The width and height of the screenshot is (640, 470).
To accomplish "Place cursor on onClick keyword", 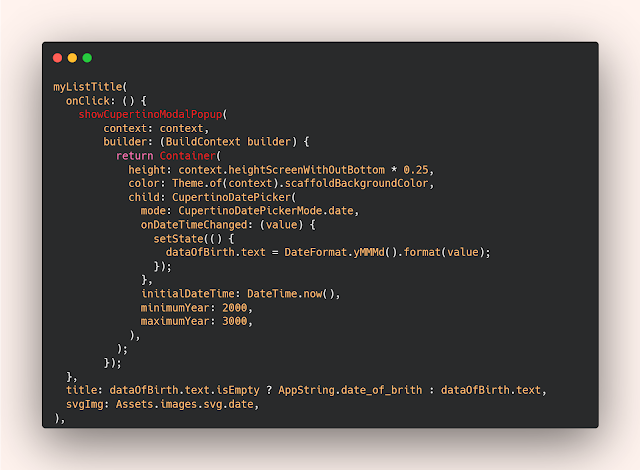I will 88,101.
